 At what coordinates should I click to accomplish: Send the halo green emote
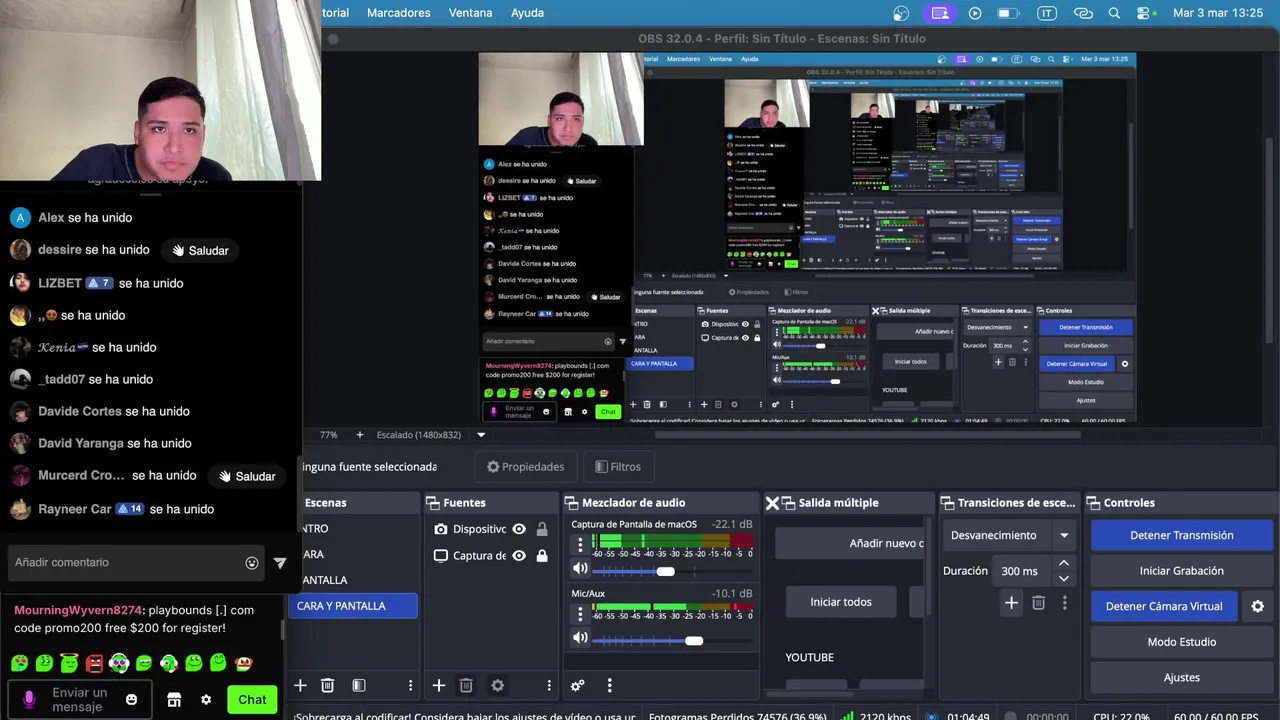(x=69, y=662)
